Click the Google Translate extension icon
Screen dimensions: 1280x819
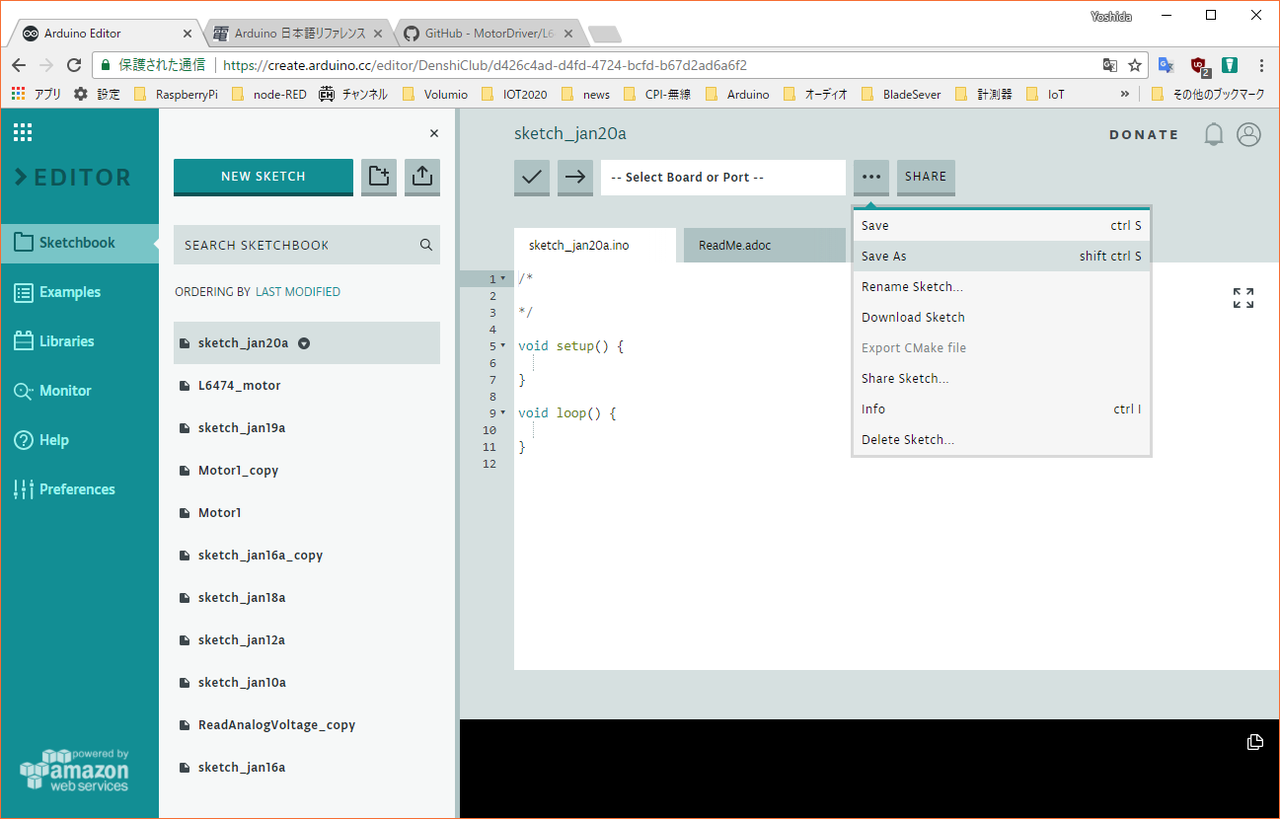(x=1166, y=65)
